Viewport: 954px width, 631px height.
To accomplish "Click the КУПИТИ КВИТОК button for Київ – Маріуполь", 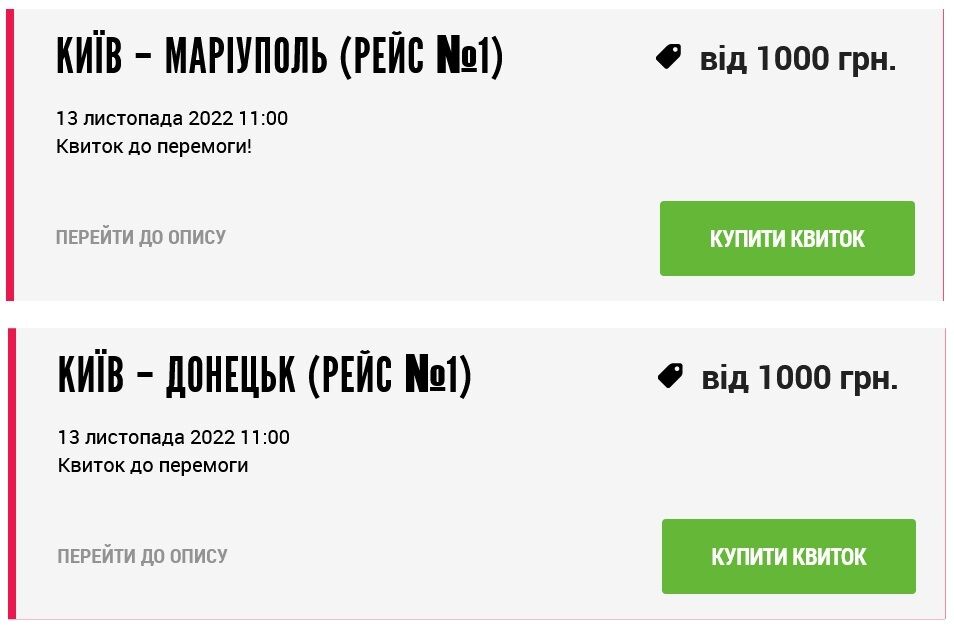I will (x=787, y=238).
